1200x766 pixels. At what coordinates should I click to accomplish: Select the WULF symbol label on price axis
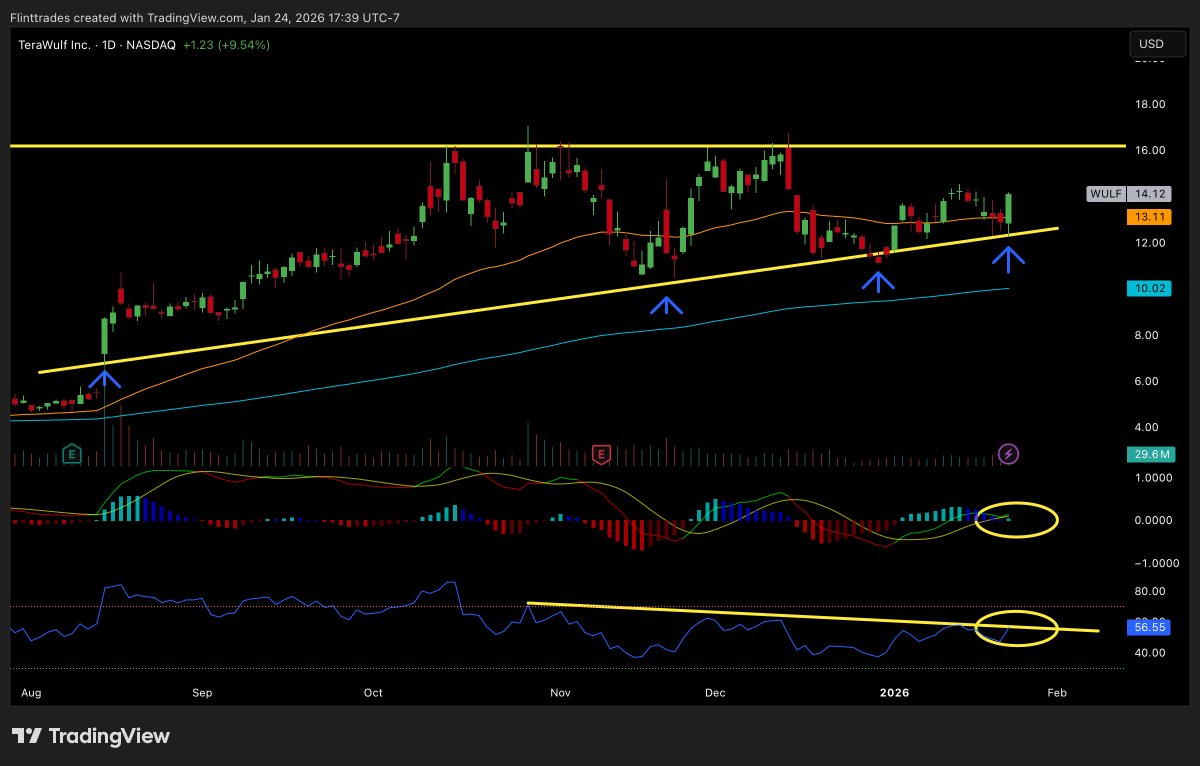[1104, 194]
